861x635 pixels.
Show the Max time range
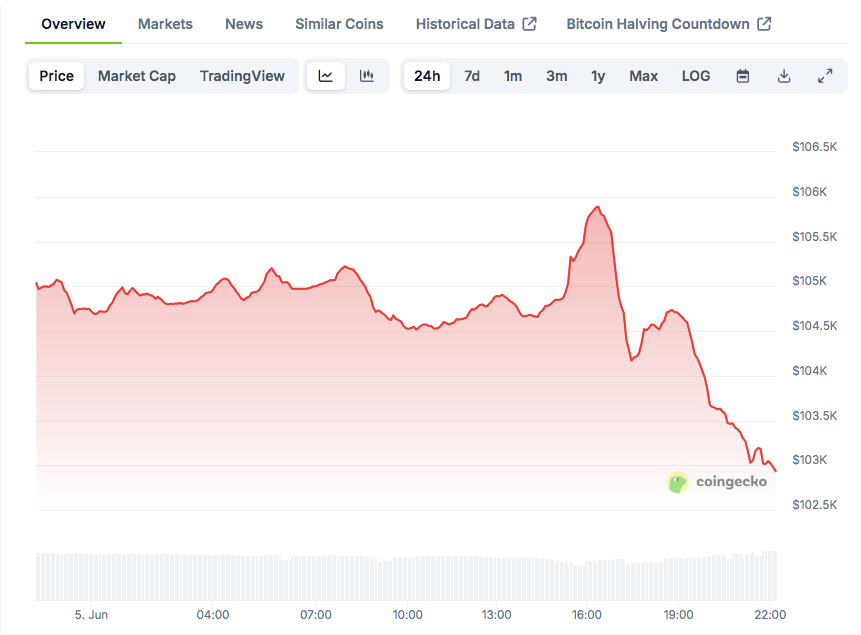pos(644,76)
